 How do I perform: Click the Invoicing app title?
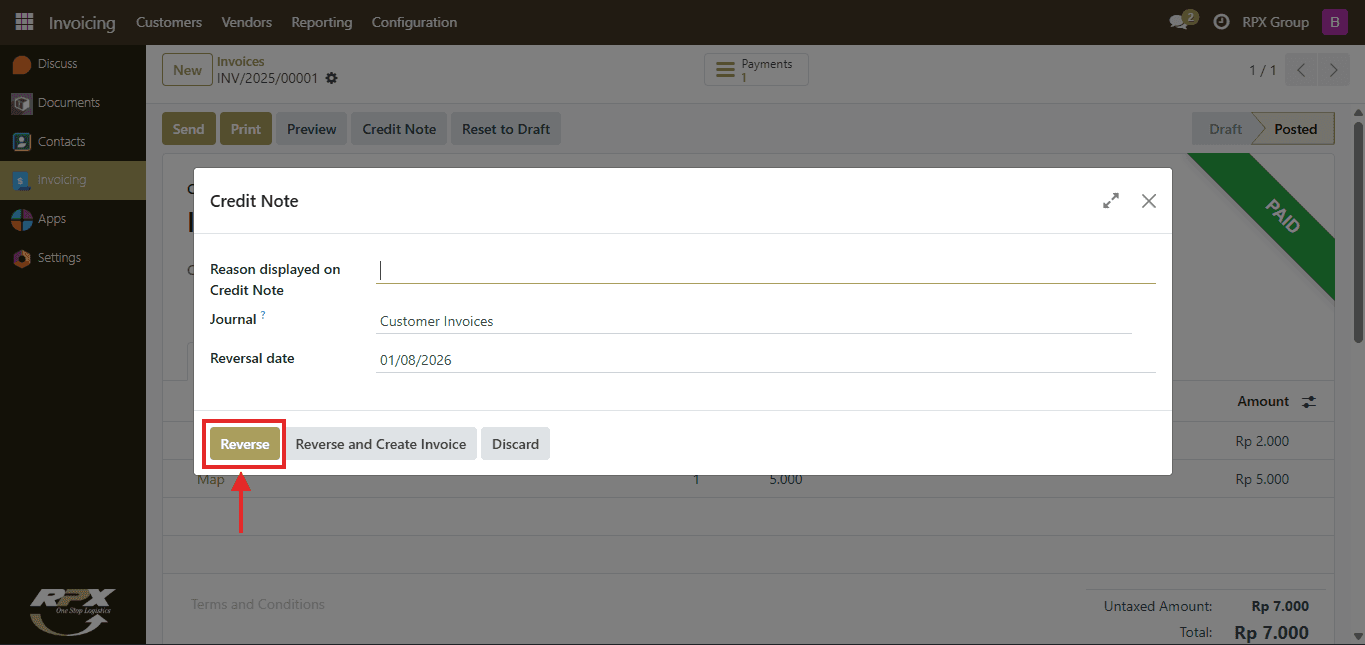pos(82,22)
